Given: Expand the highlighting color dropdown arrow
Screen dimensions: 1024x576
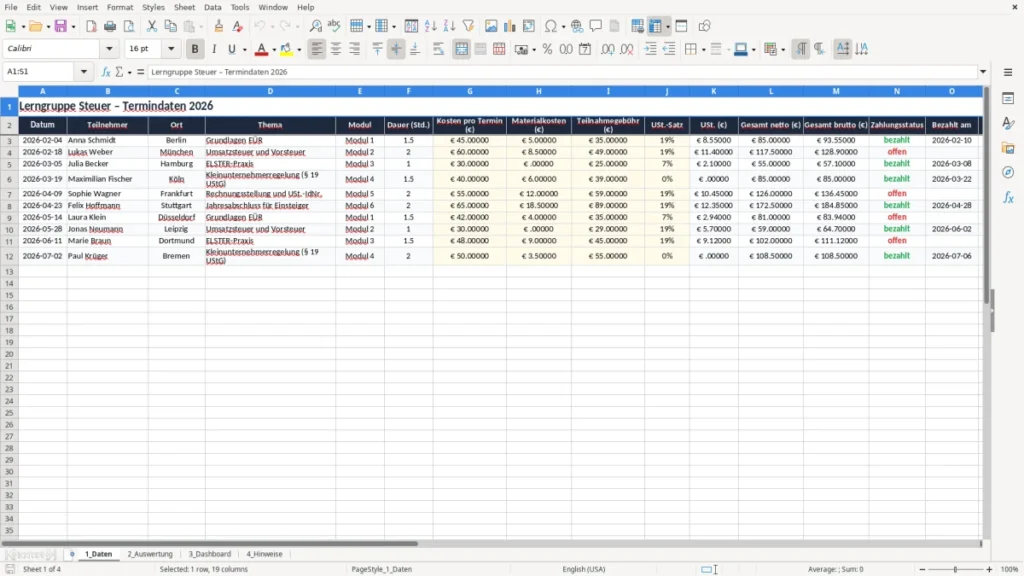Looking at the screenshot, I should 299,50.
